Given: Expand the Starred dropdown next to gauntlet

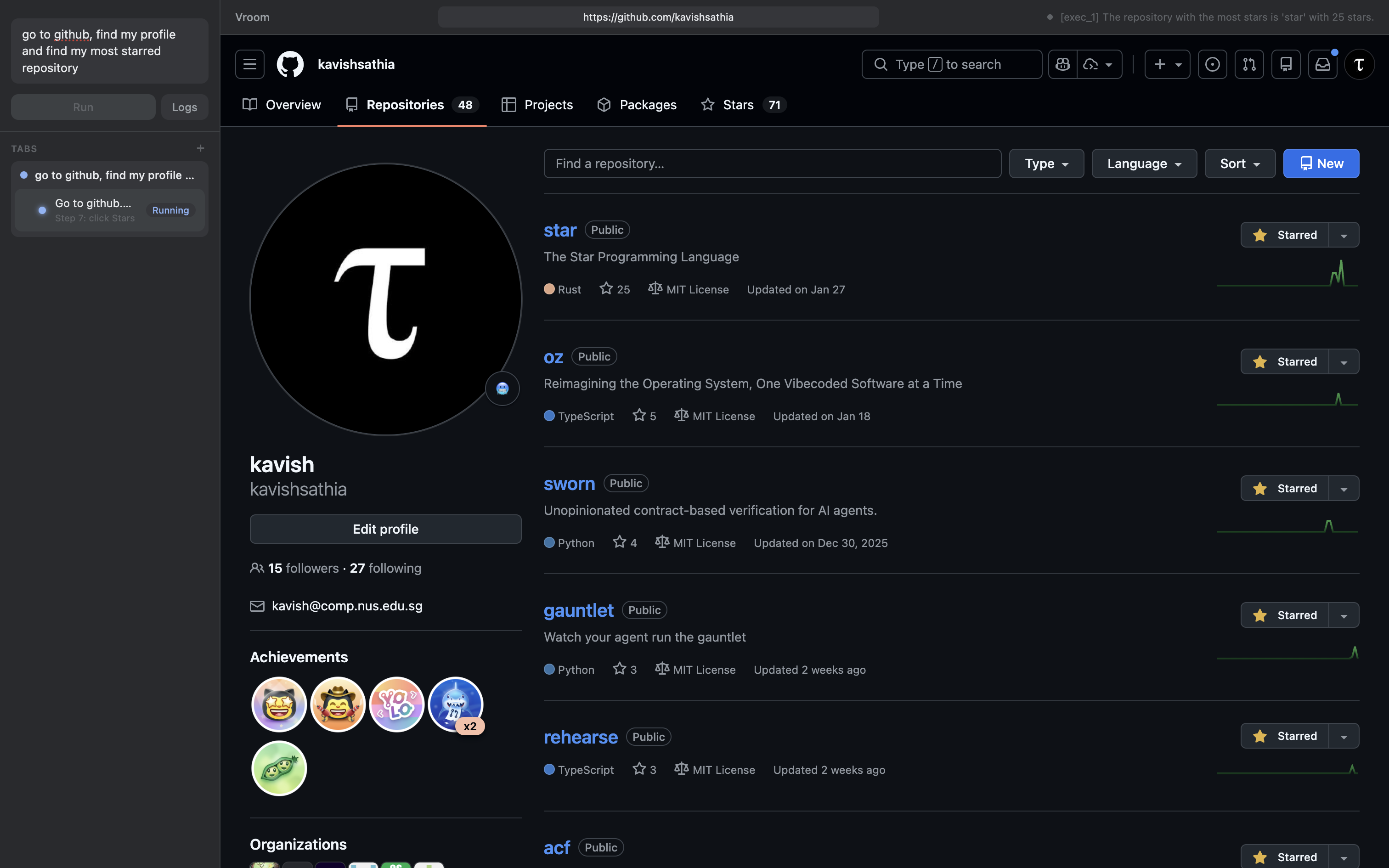Looking at the screenshot, I should 1344,615.
